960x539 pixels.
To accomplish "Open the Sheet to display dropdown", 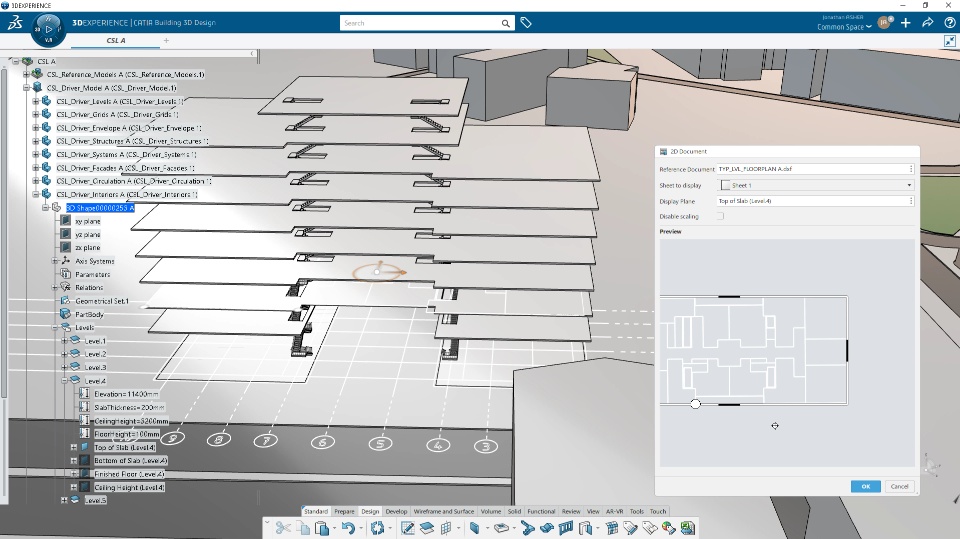I will [816, 185].
